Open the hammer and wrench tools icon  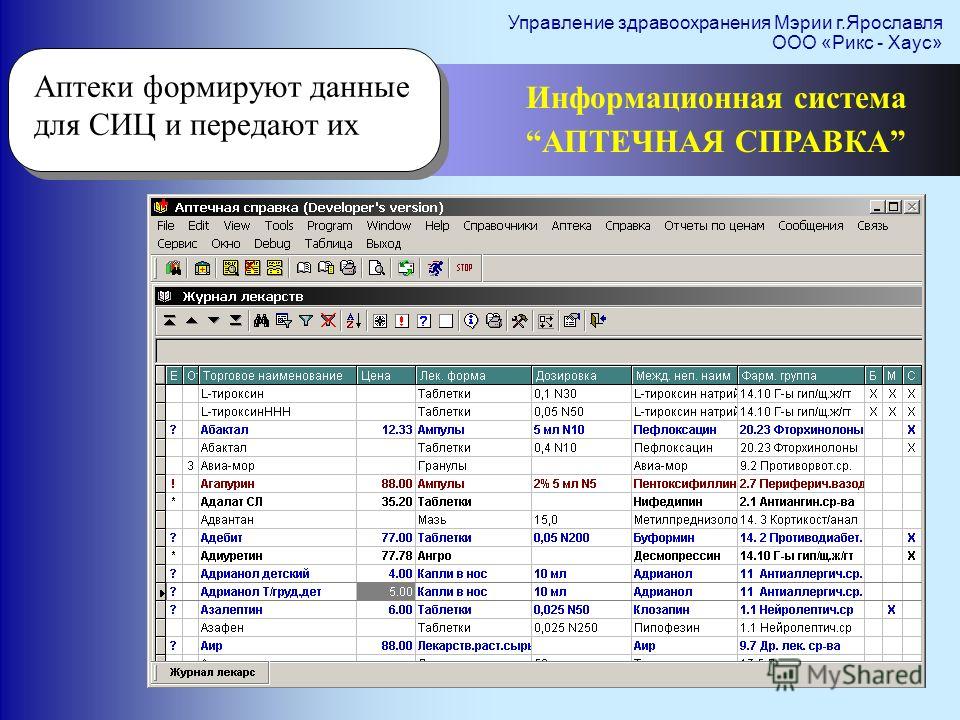coord(519,320)
